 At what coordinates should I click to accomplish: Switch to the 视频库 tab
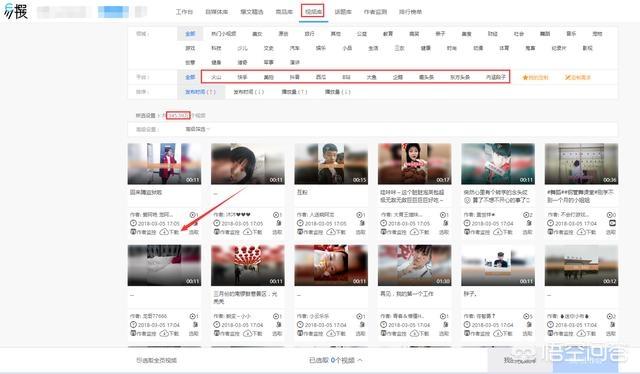coord(313,12)
